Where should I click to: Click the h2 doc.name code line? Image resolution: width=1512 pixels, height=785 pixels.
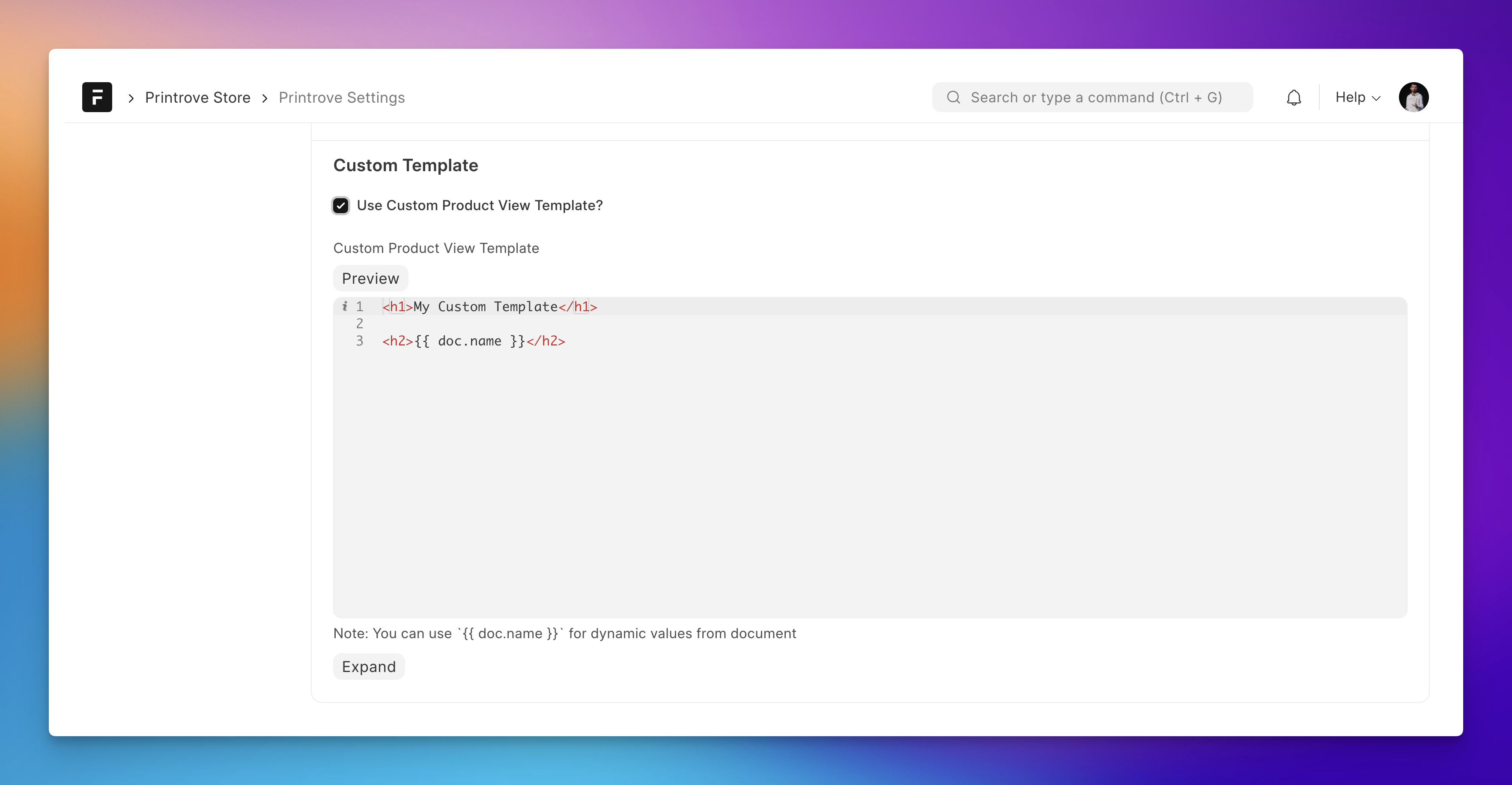point(473,341)
